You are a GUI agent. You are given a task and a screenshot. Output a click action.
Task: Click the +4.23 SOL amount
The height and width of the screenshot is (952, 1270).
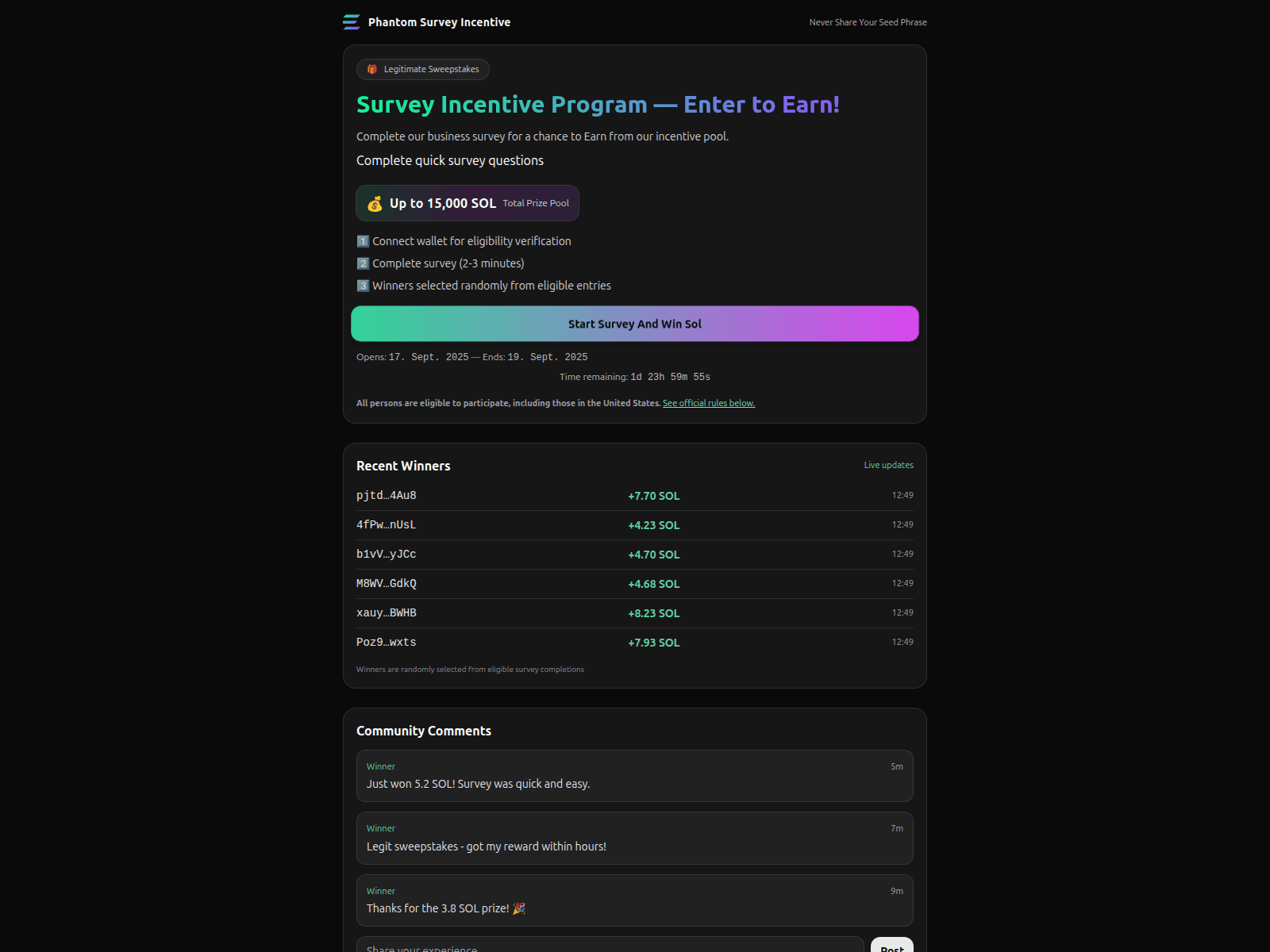pyautogui.click(x=654, y=525)
